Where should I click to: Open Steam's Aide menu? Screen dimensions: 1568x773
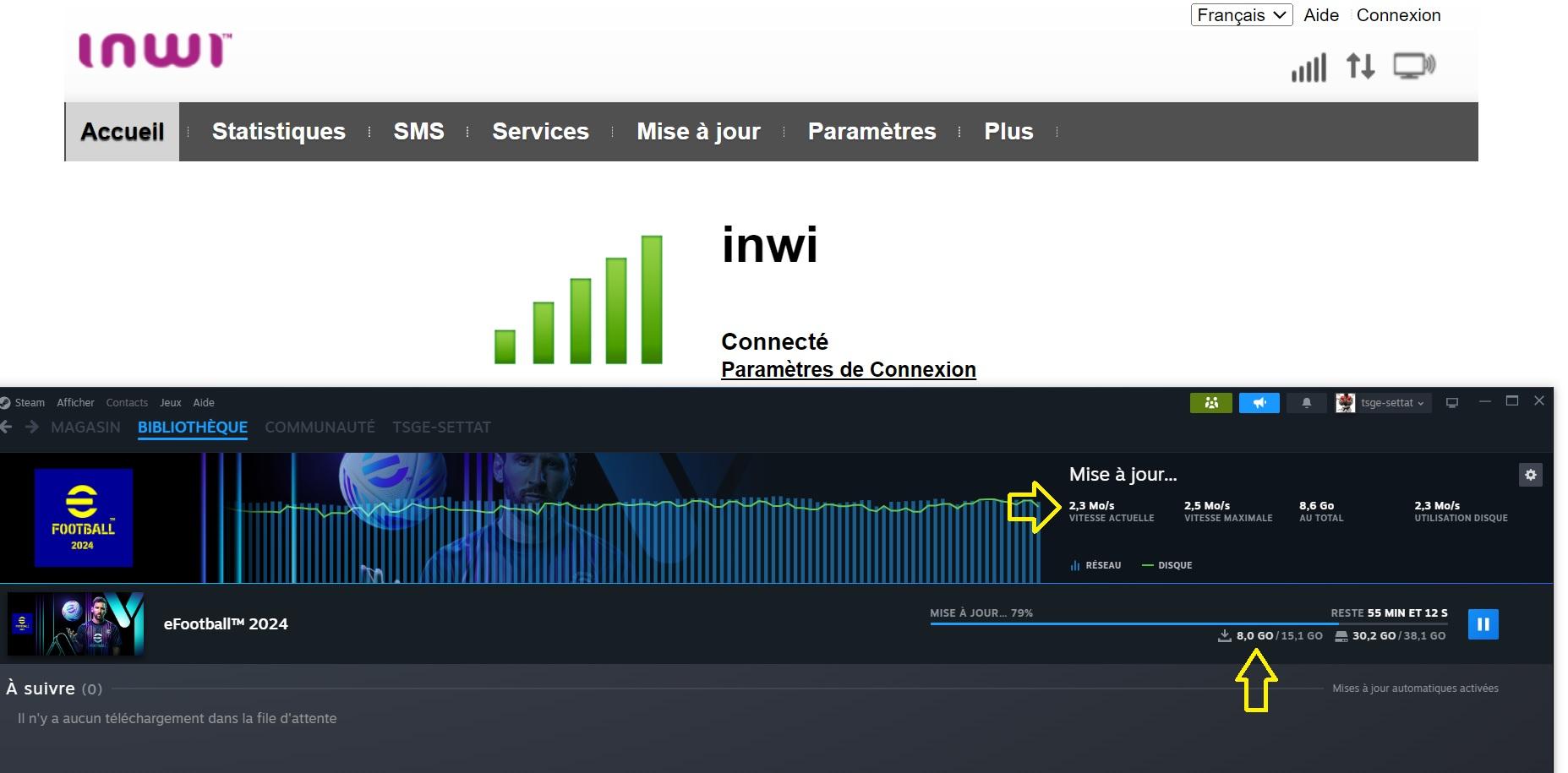pyautogui.click(x=204, y=403)
